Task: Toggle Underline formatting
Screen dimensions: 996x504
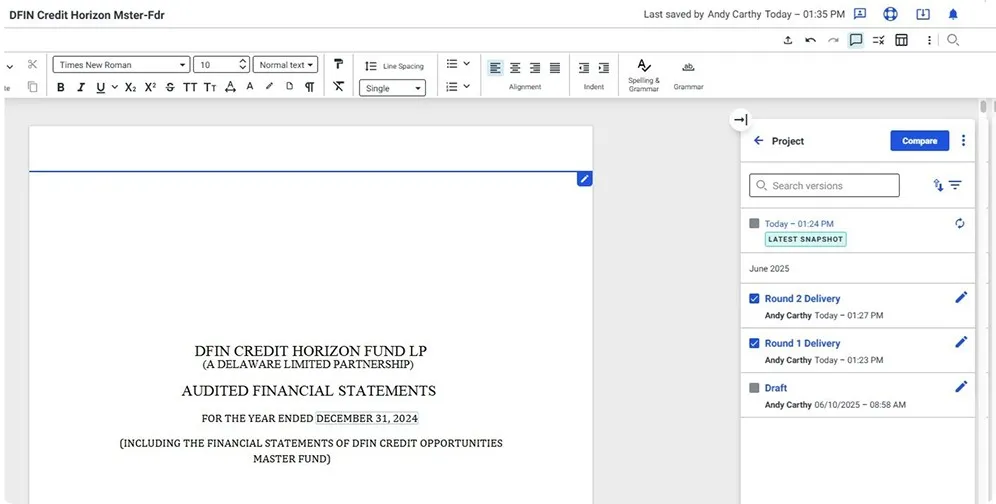Action: pyautogui.click(x=100, y=88)
